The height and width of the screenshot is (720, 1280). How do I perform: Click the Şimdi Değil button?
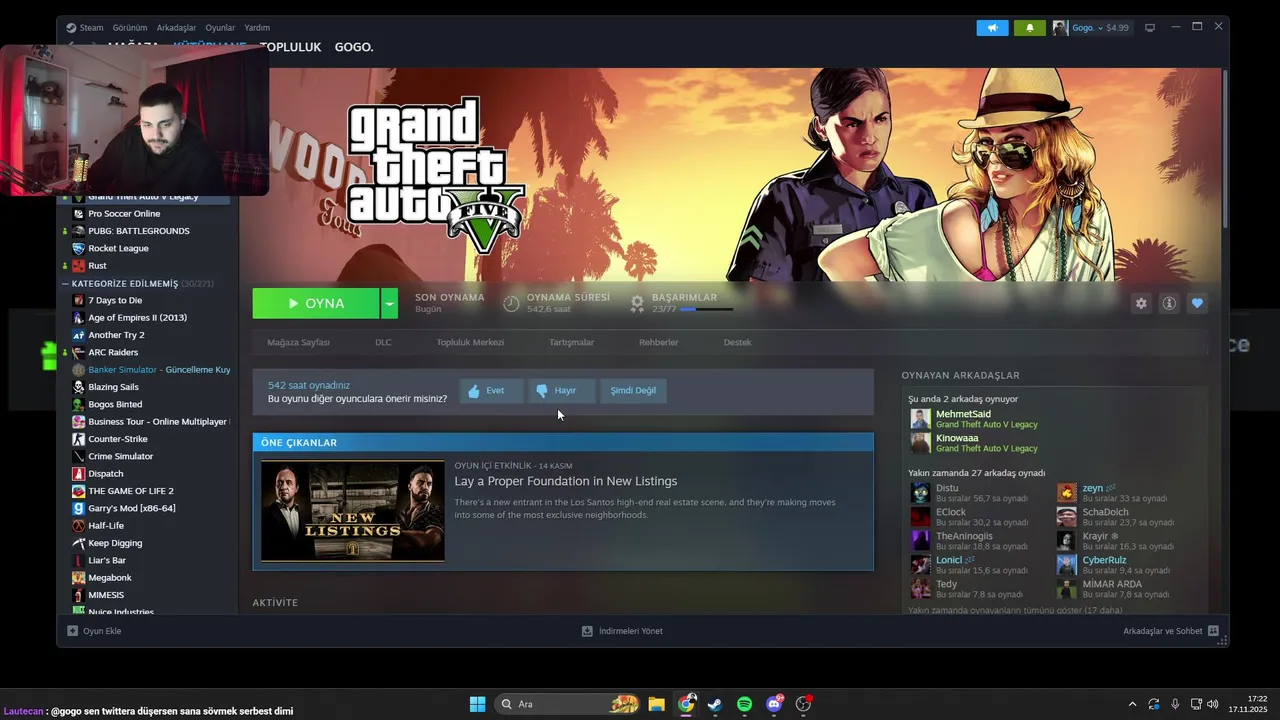633,391
